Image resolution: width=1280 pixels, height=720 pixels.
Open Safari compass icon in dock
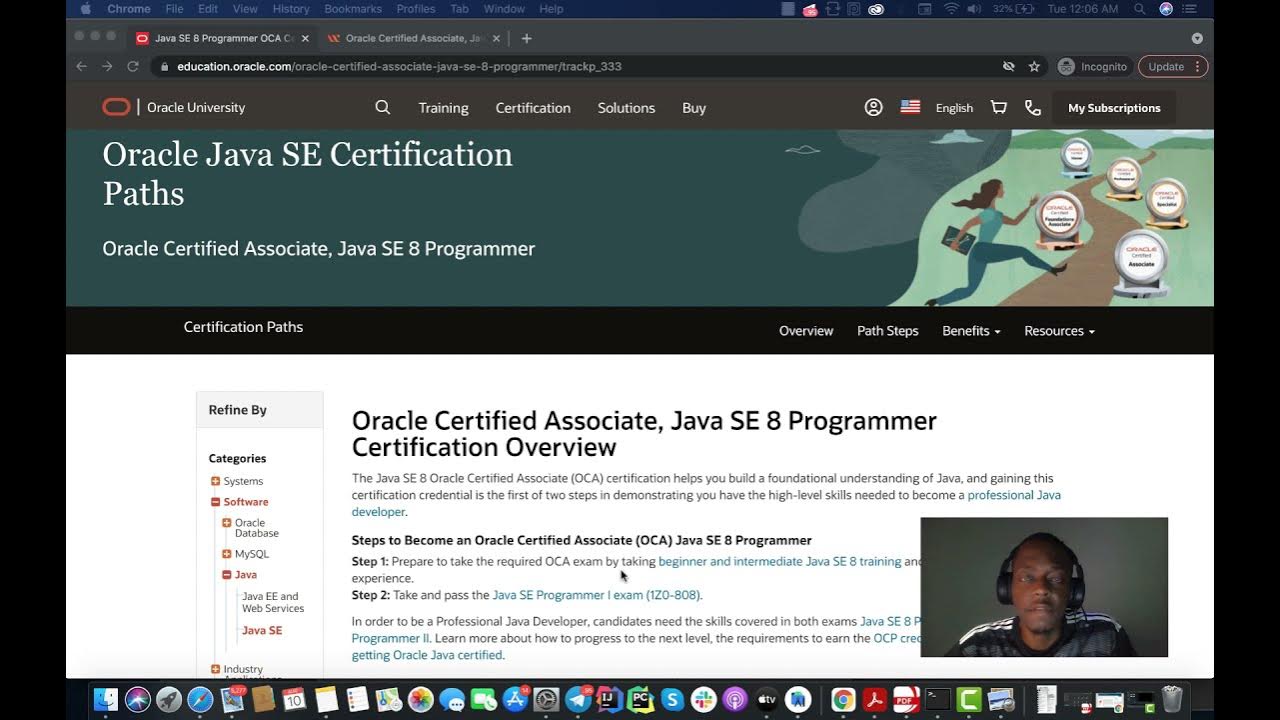pos(200,700)
